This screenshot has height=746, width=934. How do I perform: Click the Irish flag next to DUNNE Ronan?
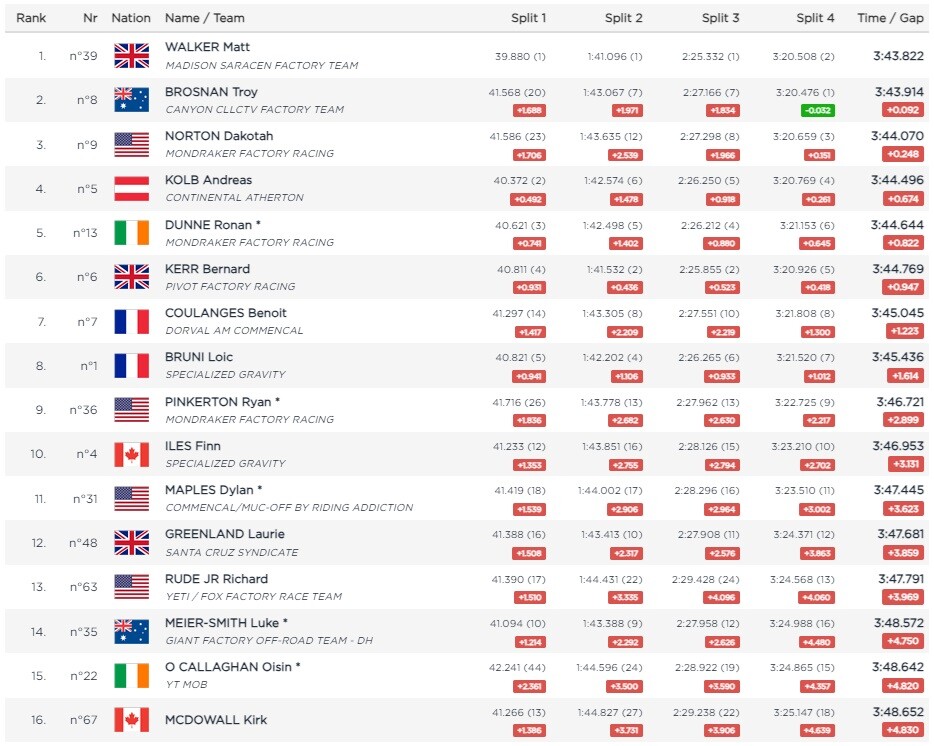(x=132, y=233)
